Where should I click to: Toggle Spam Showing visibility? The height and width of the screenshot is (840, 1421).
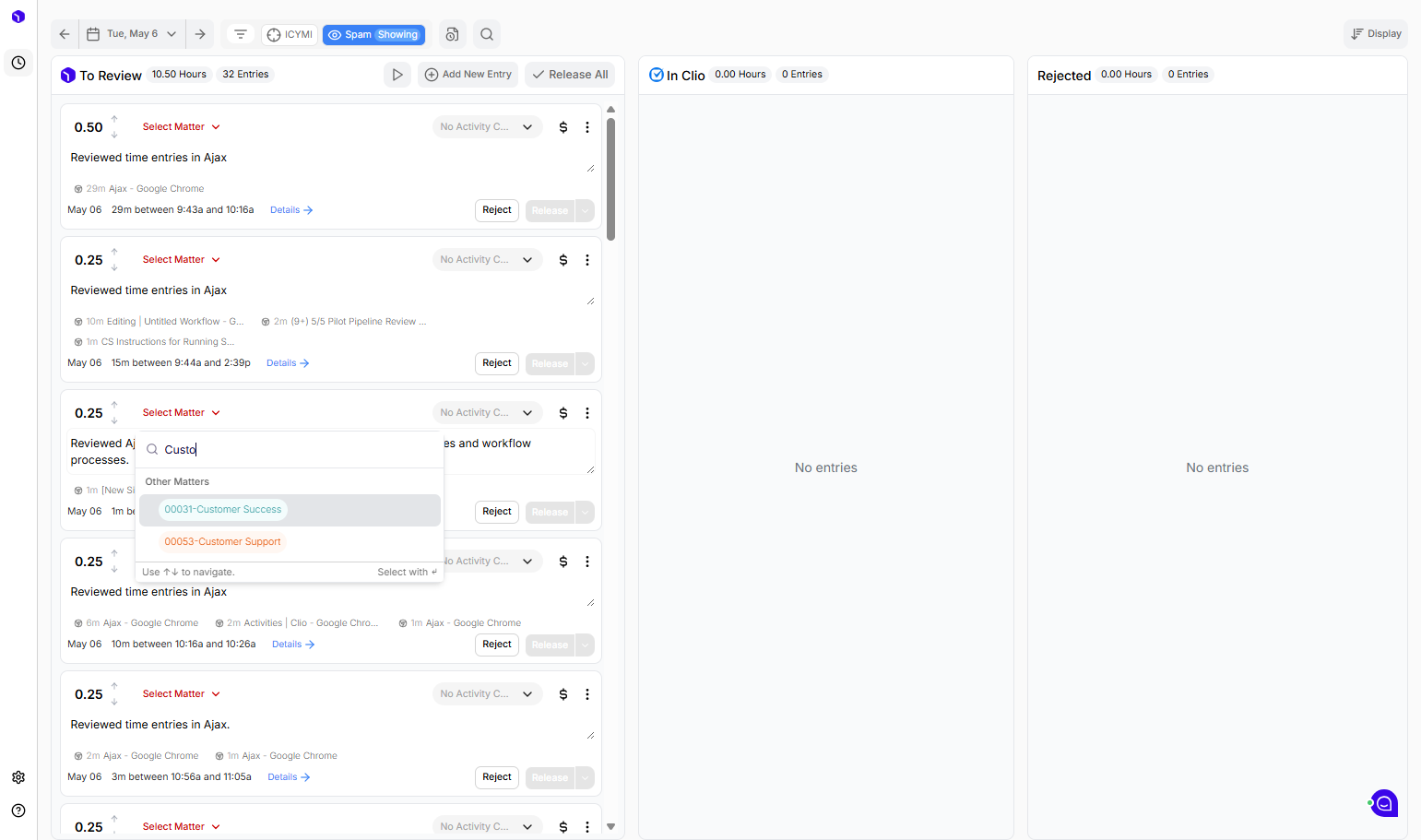374,35
